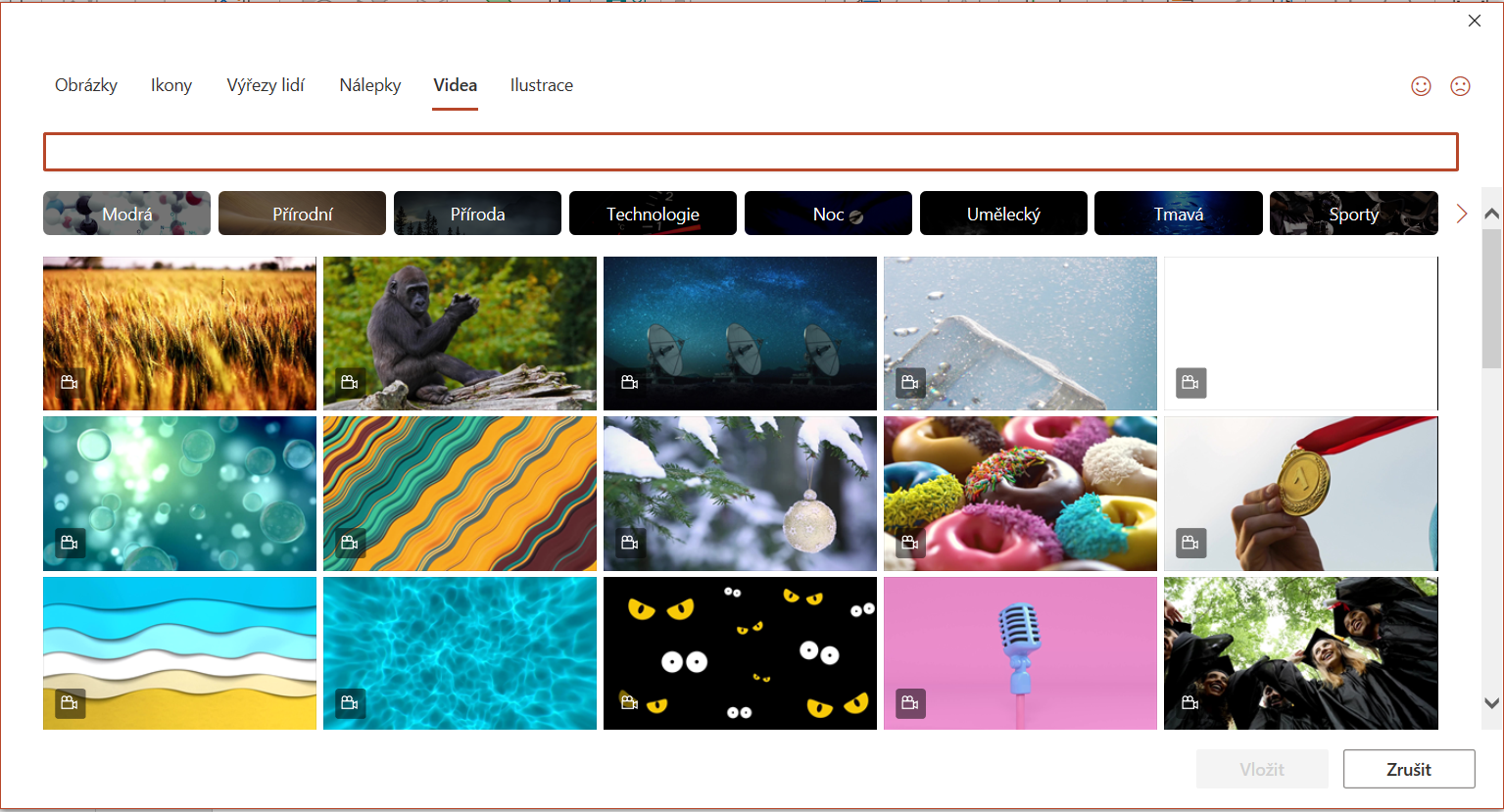
Task: Click scrollbar up arrow
Action: (x=1491, y=214)
